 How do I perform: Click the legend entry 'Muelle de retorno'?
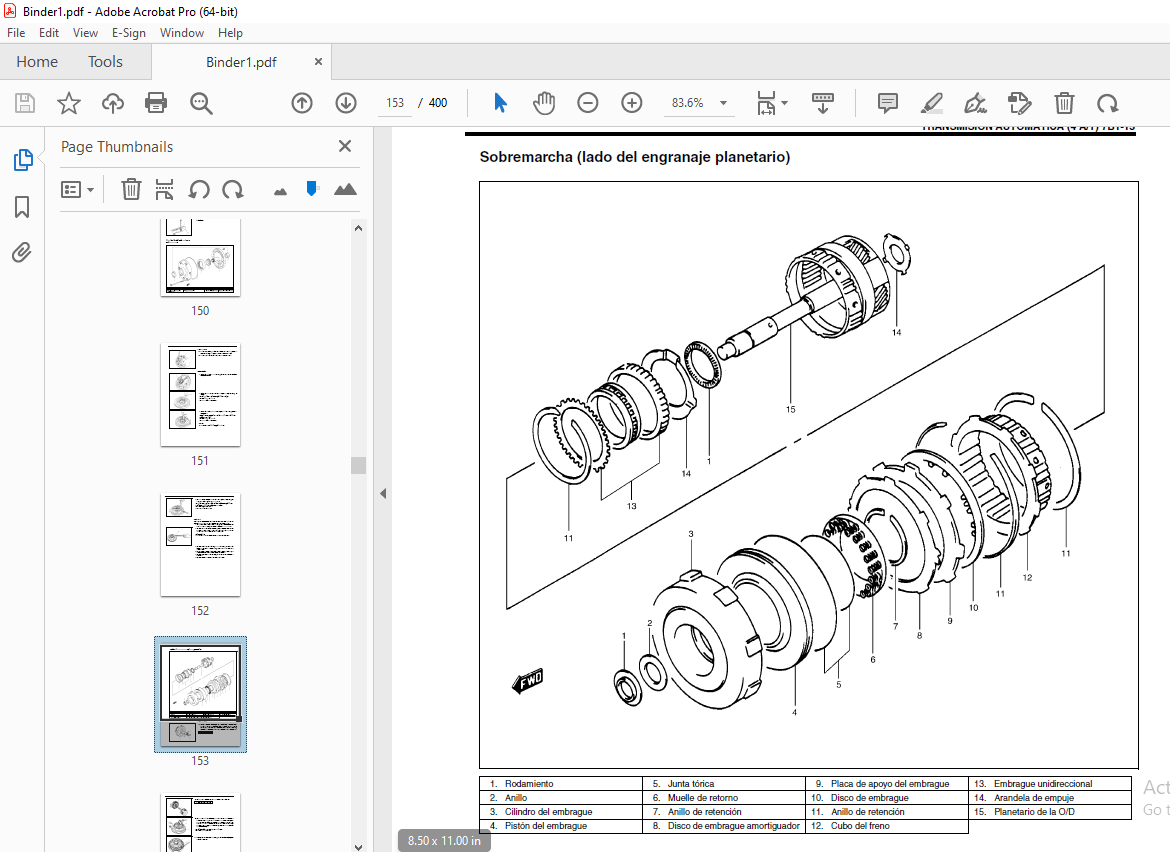coord(703,798)
